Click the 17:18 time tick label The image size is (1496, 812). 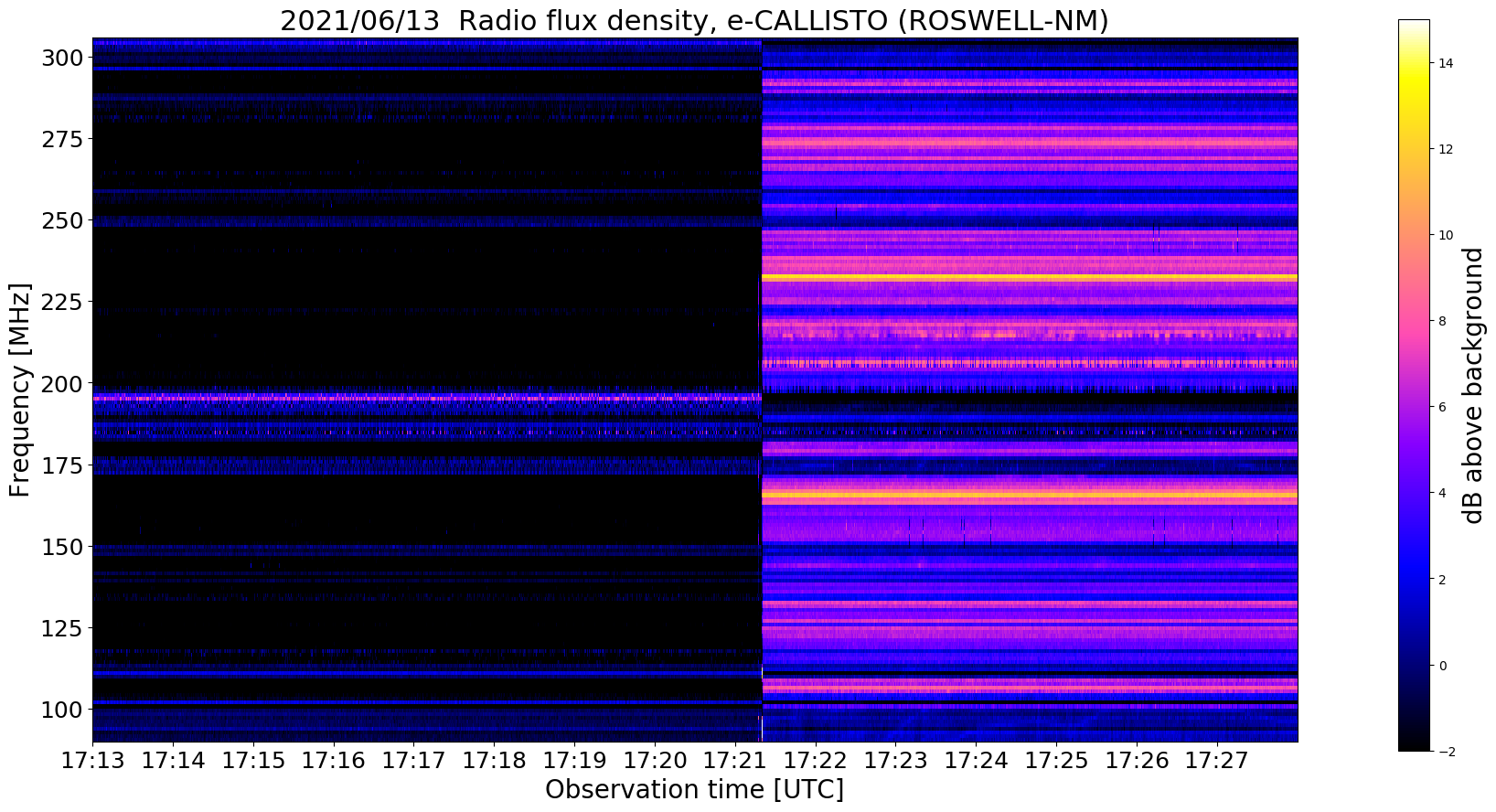click(x=494, y=760)
